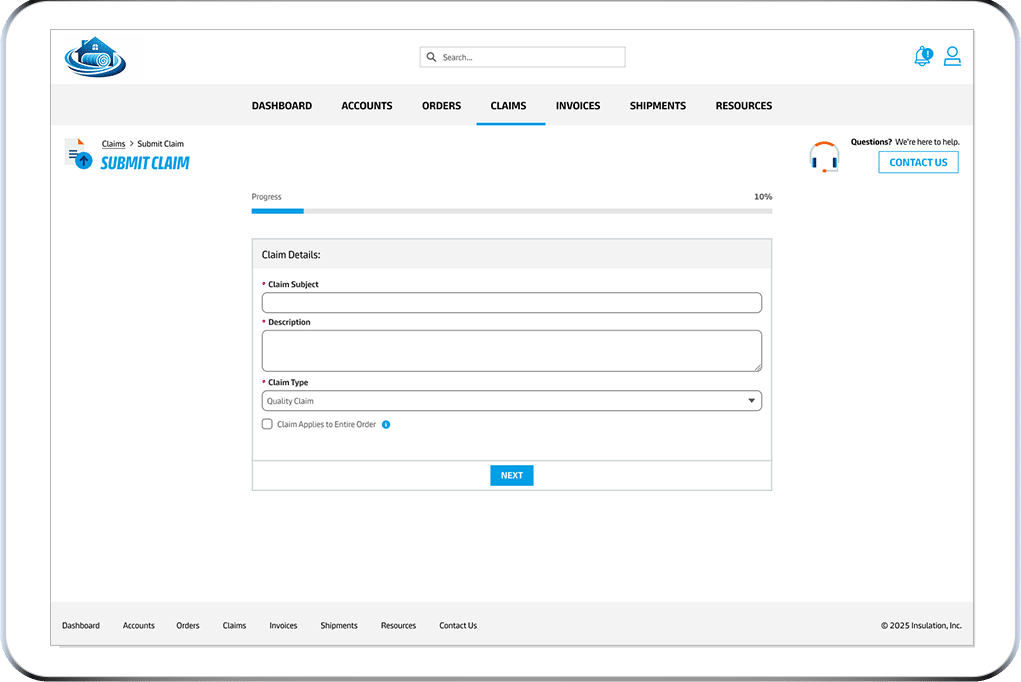1021x682 pixels.
Task: Click the house logo icon
Action: click(x=95, y=58)
